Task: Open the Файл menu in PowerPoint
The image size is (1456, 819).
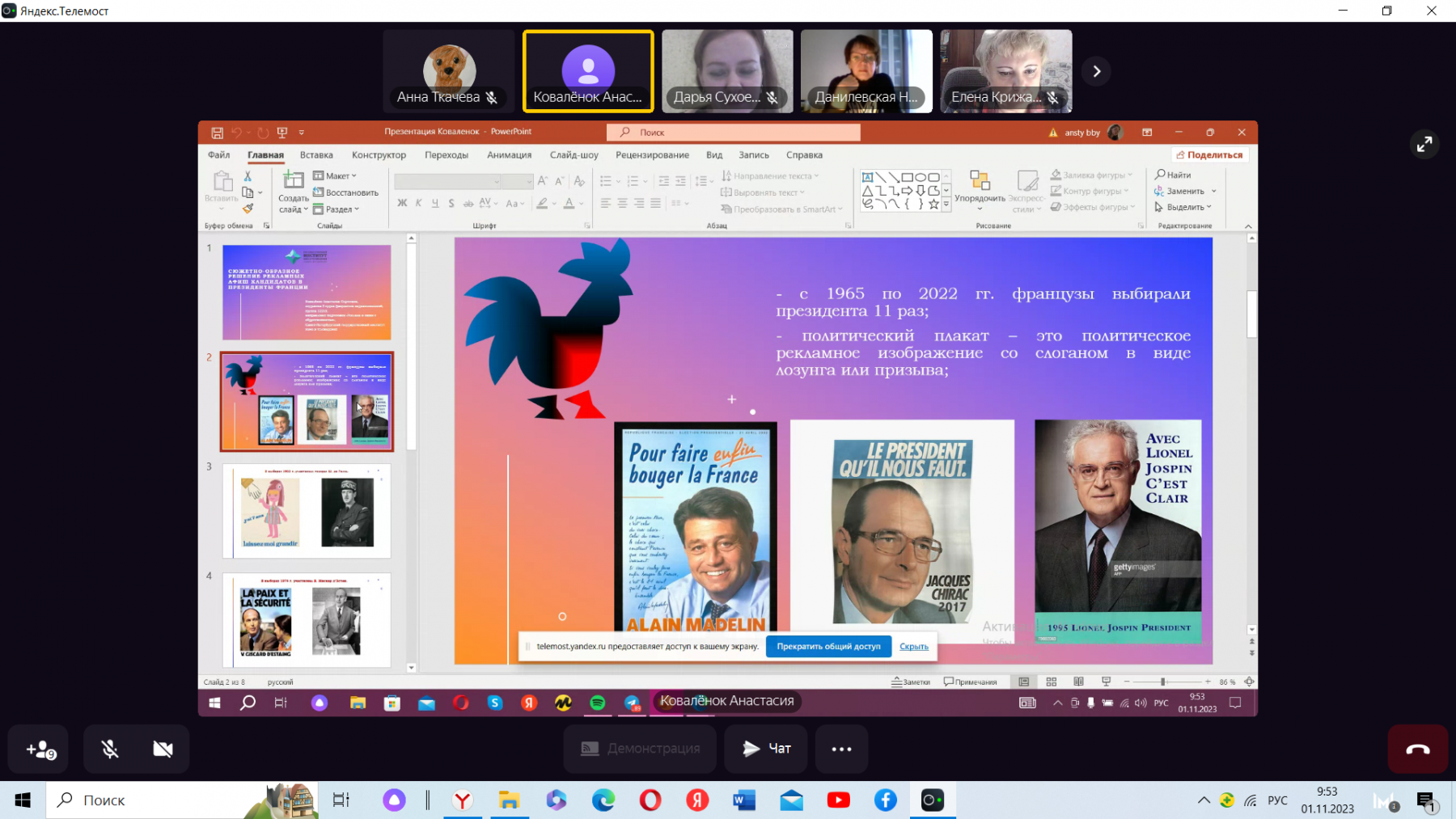Action: point(218,155)
